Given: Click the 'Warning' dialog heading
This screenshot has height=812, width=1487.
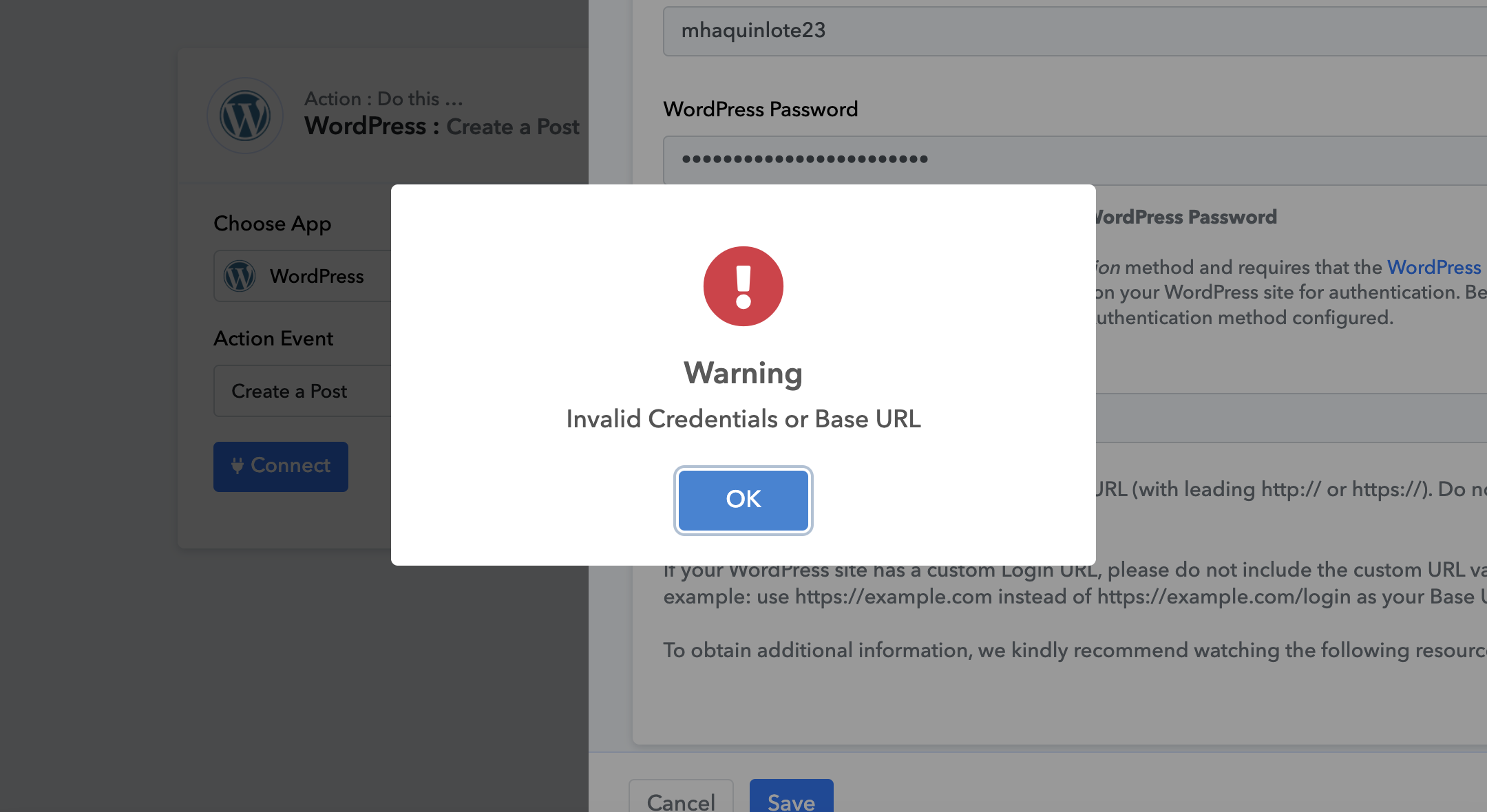Looking at the screenshot, I should pos(743,374).
